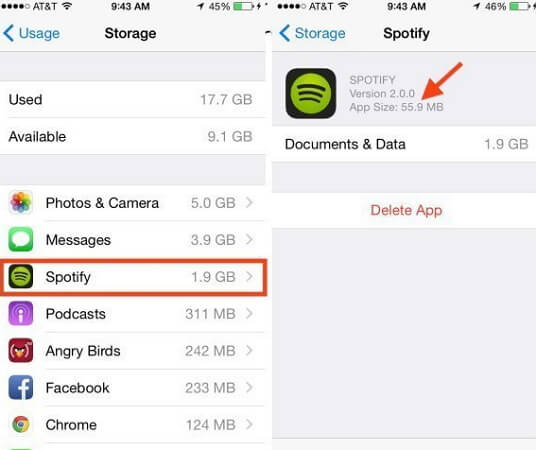Tap the Messages app icon
This screenshot has height=450, width=536.
(21, 239)
